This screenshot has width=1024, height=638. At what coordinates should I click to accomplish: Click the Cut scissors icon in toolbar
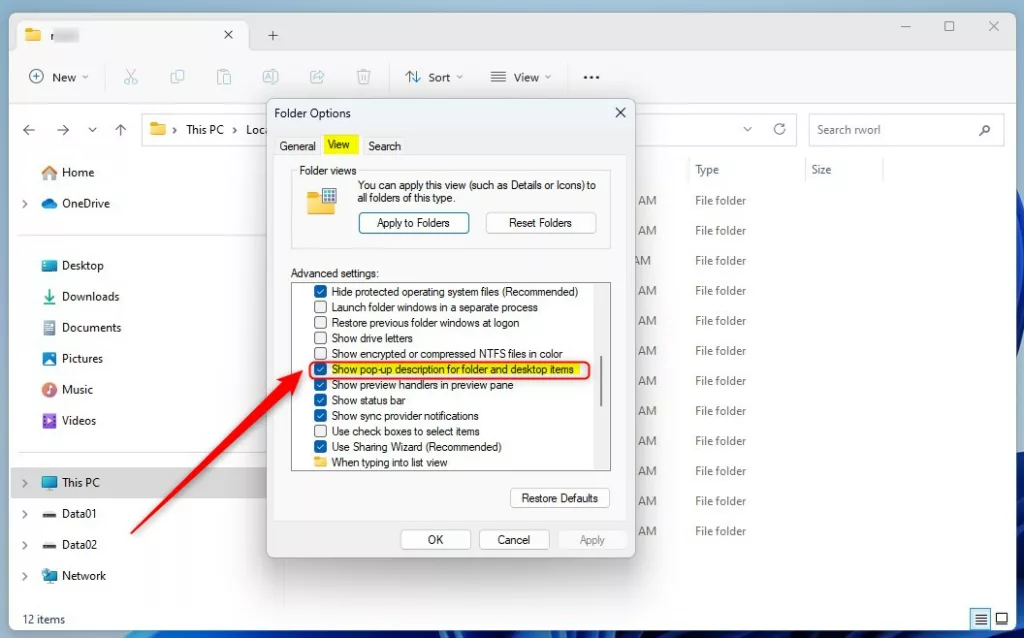(131, 77)
